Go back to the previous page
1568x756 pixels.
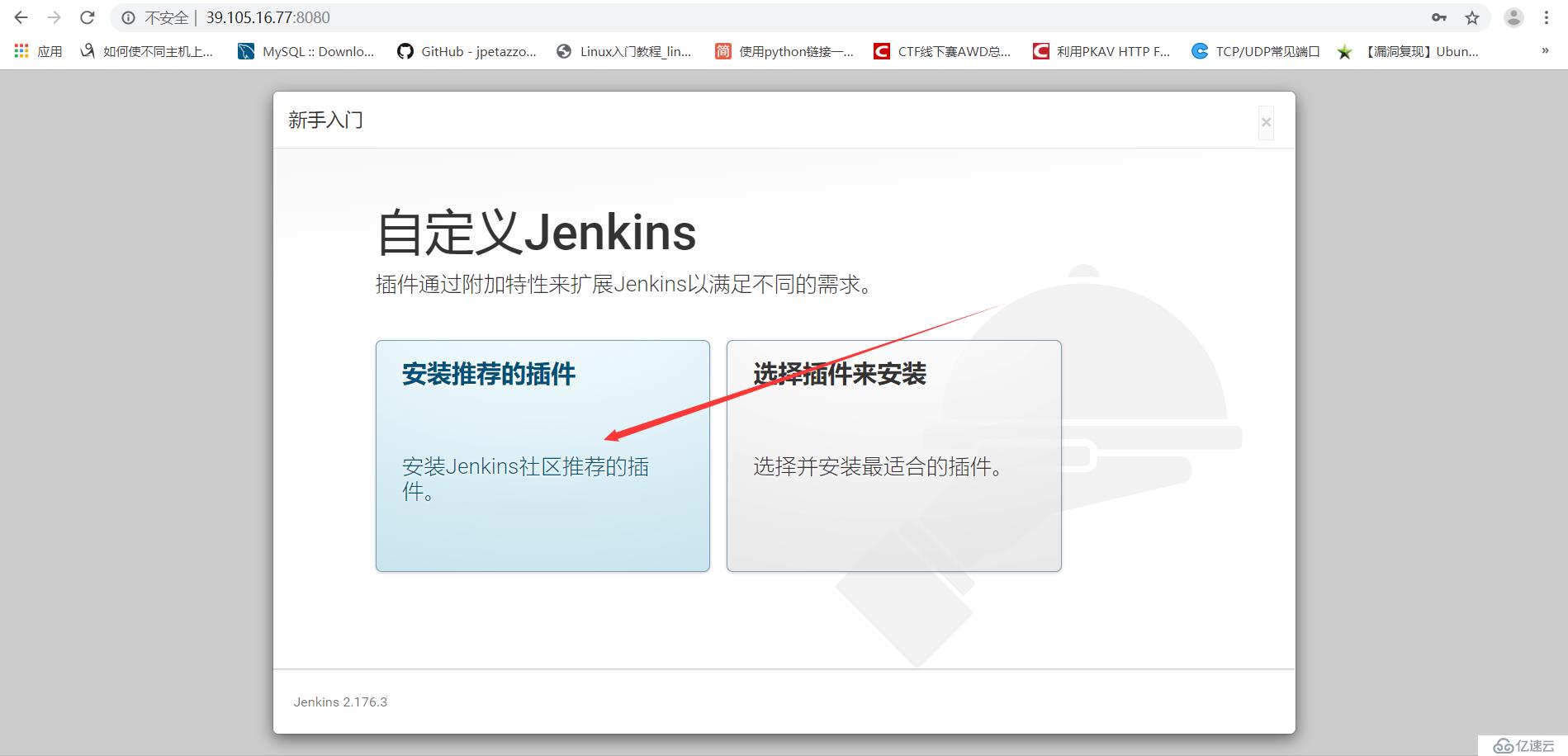tap(21, 17)
